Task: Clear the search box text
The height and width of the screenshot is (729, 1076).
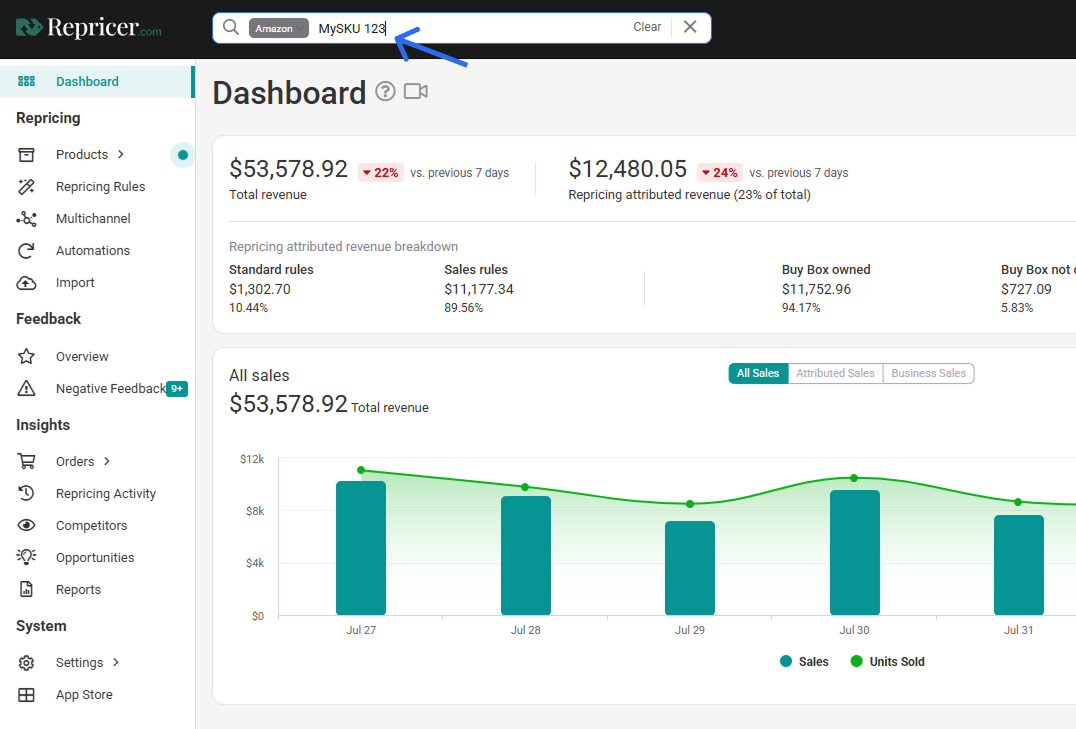Action: pyautogui.click(x=646, y=27)
